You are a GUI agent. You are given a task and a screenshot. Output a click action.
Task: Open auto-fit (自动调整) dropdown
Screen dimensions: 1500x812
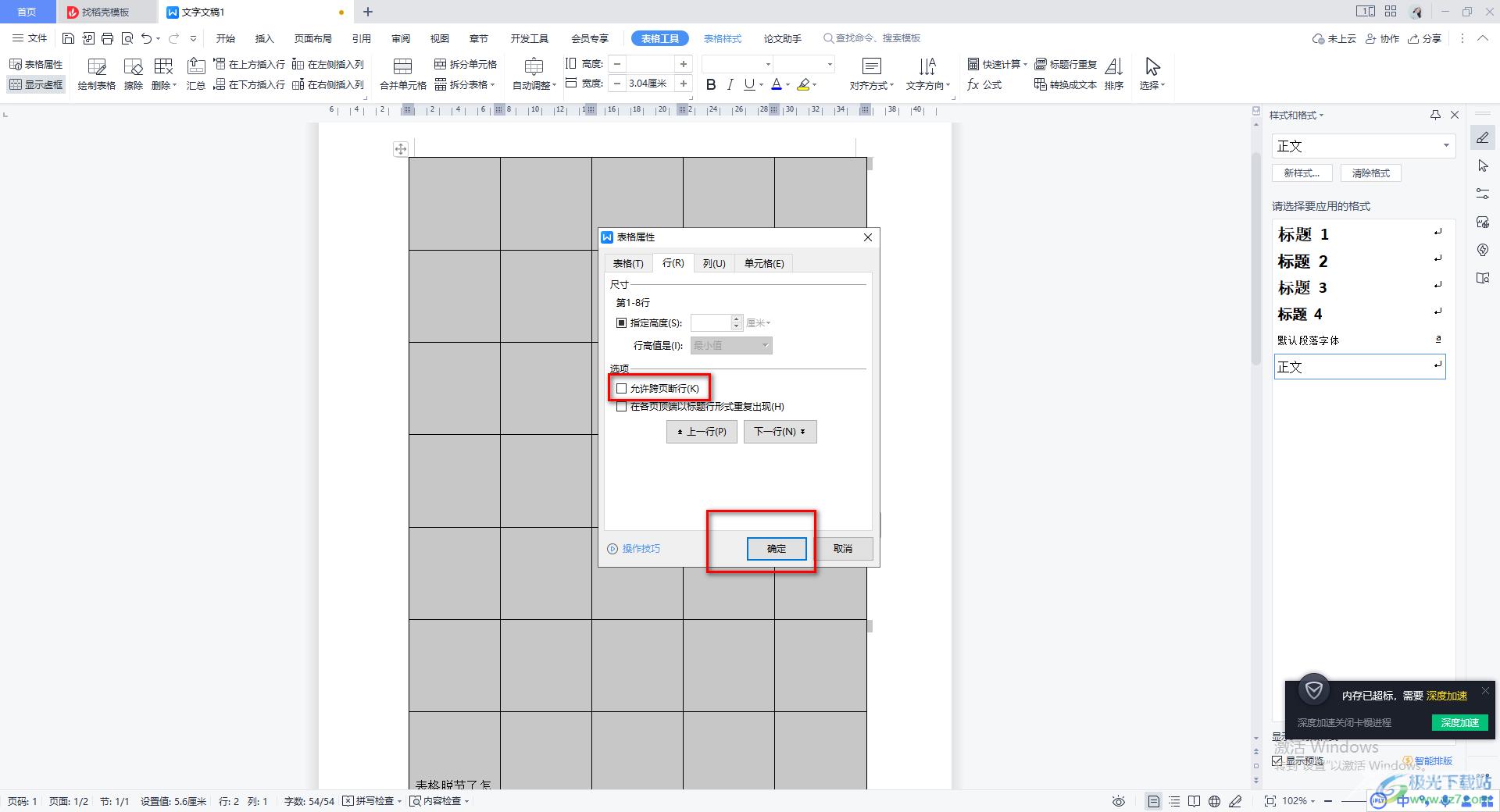[x=534, y=74]
